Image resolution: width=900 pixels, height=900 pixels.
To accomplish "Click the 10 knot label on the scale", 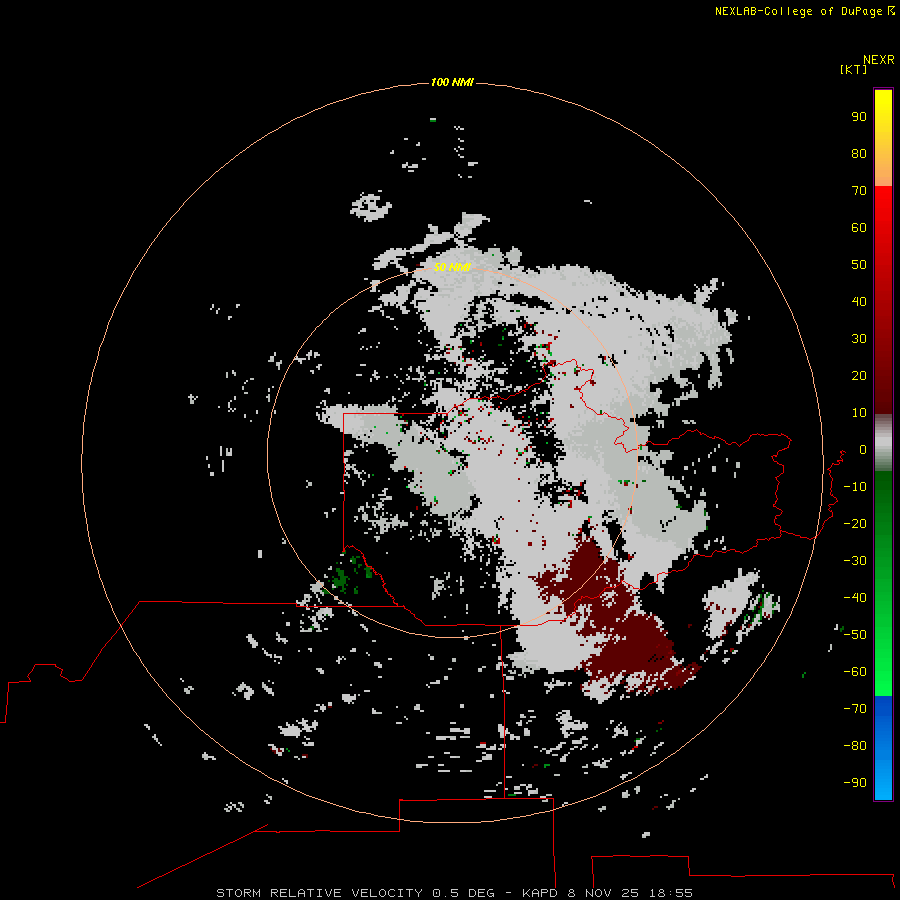I will coord(859,413).
